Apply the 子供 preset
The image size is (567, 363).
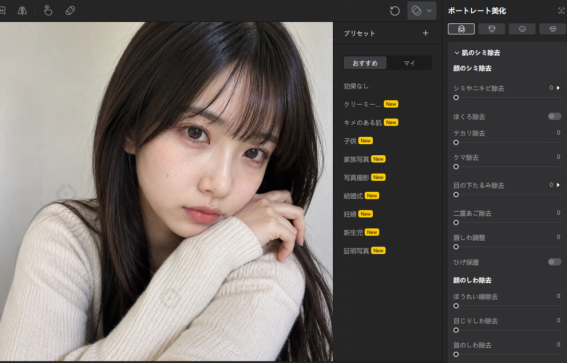pos(358,141)
